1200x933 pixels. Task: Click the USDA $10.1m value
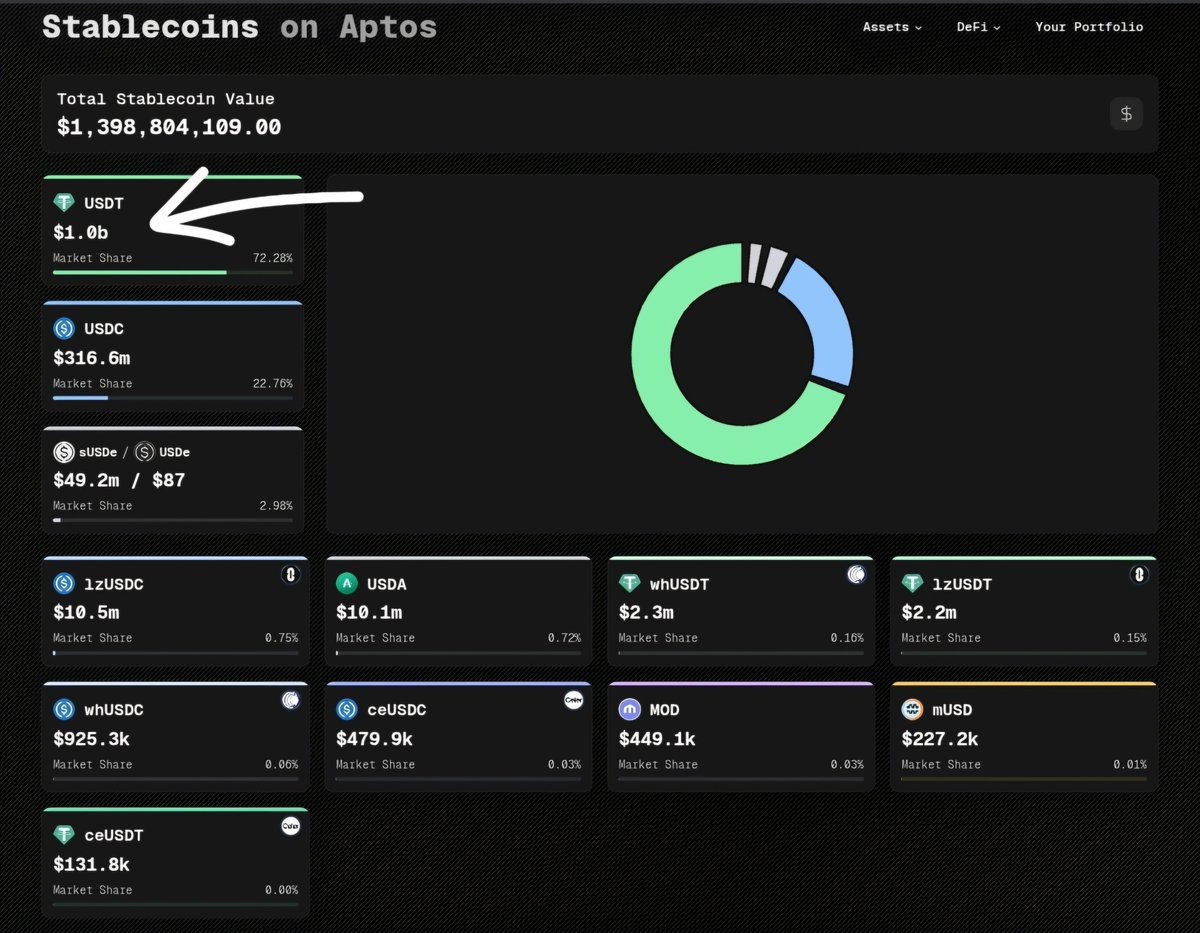[x=369, y=612]
